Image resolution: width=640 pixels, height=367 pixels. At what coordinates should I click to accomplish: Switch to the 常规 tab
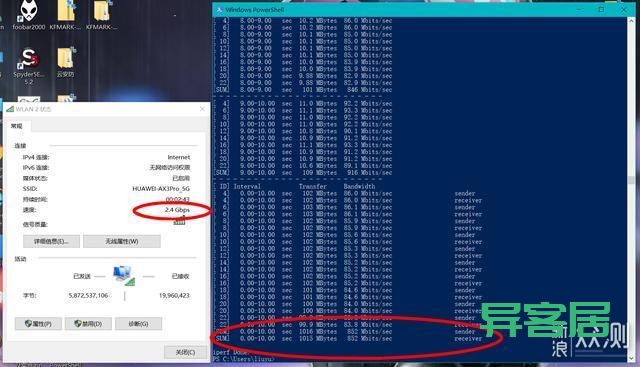(17, 126)
